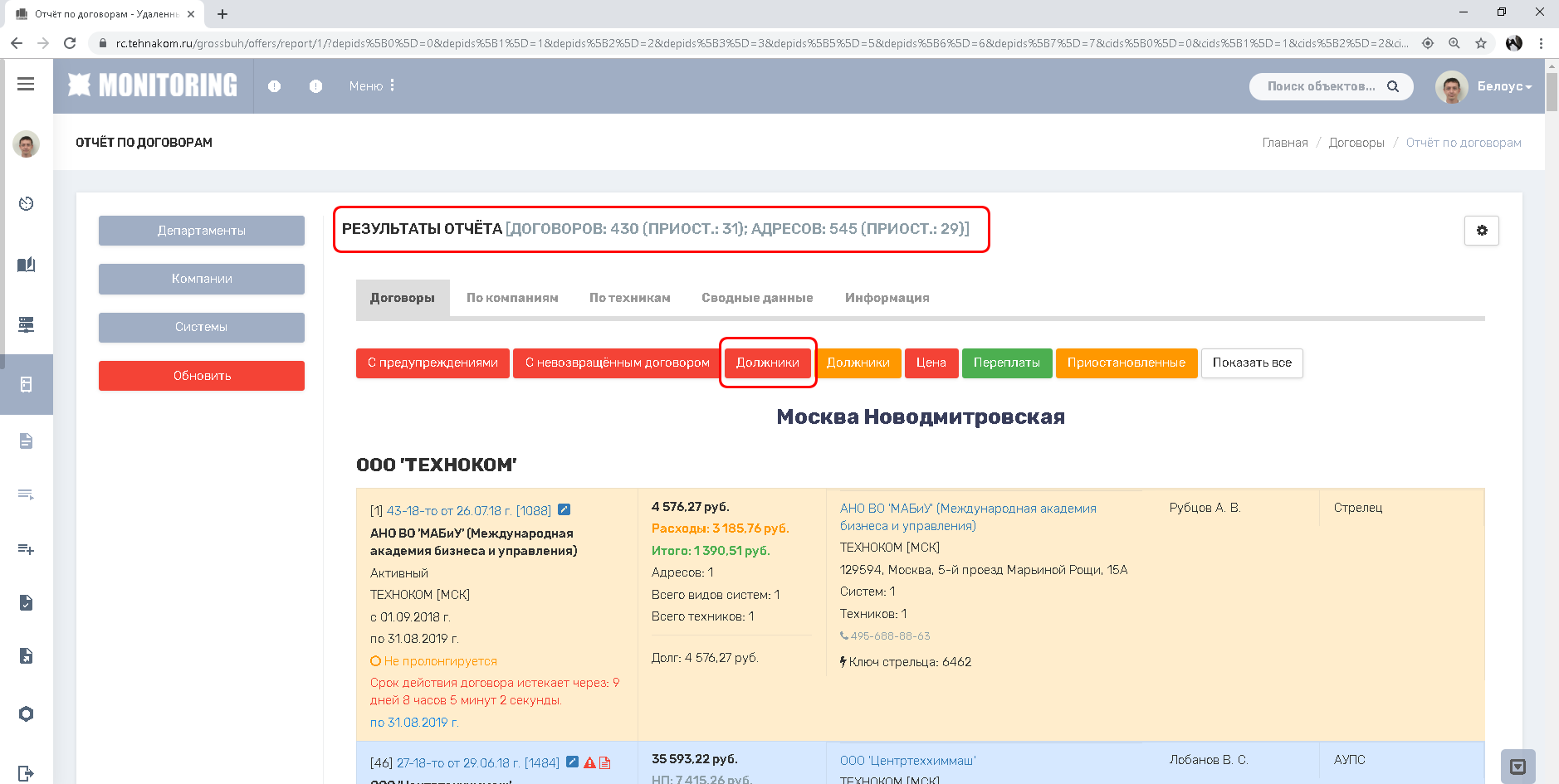1559x784 pixels.
Task: Open the browser zoom magnifier icon
Action: coord(1454,43)
